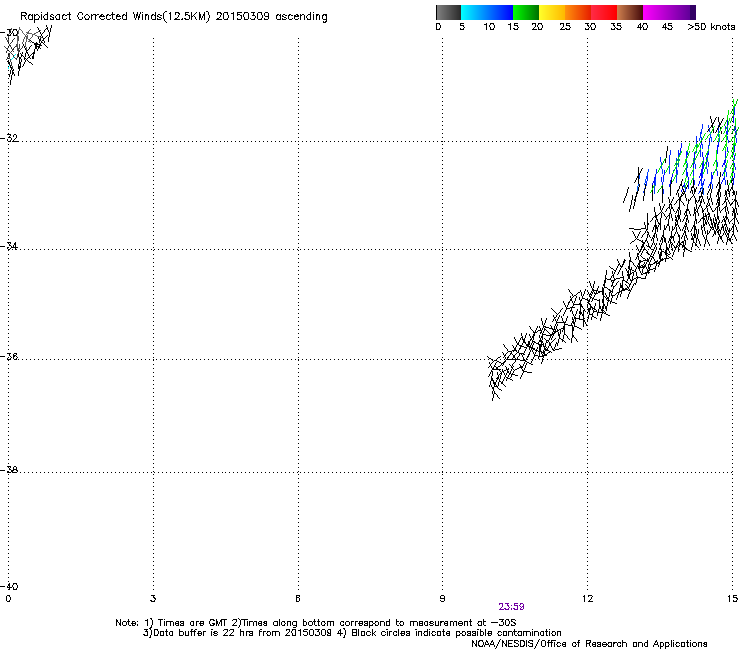The width and height of the screenshot is (740, 650).
Task: Click the dark purple 45-50 knots segment
Action: pyautogui.click(x=682, y=12)
